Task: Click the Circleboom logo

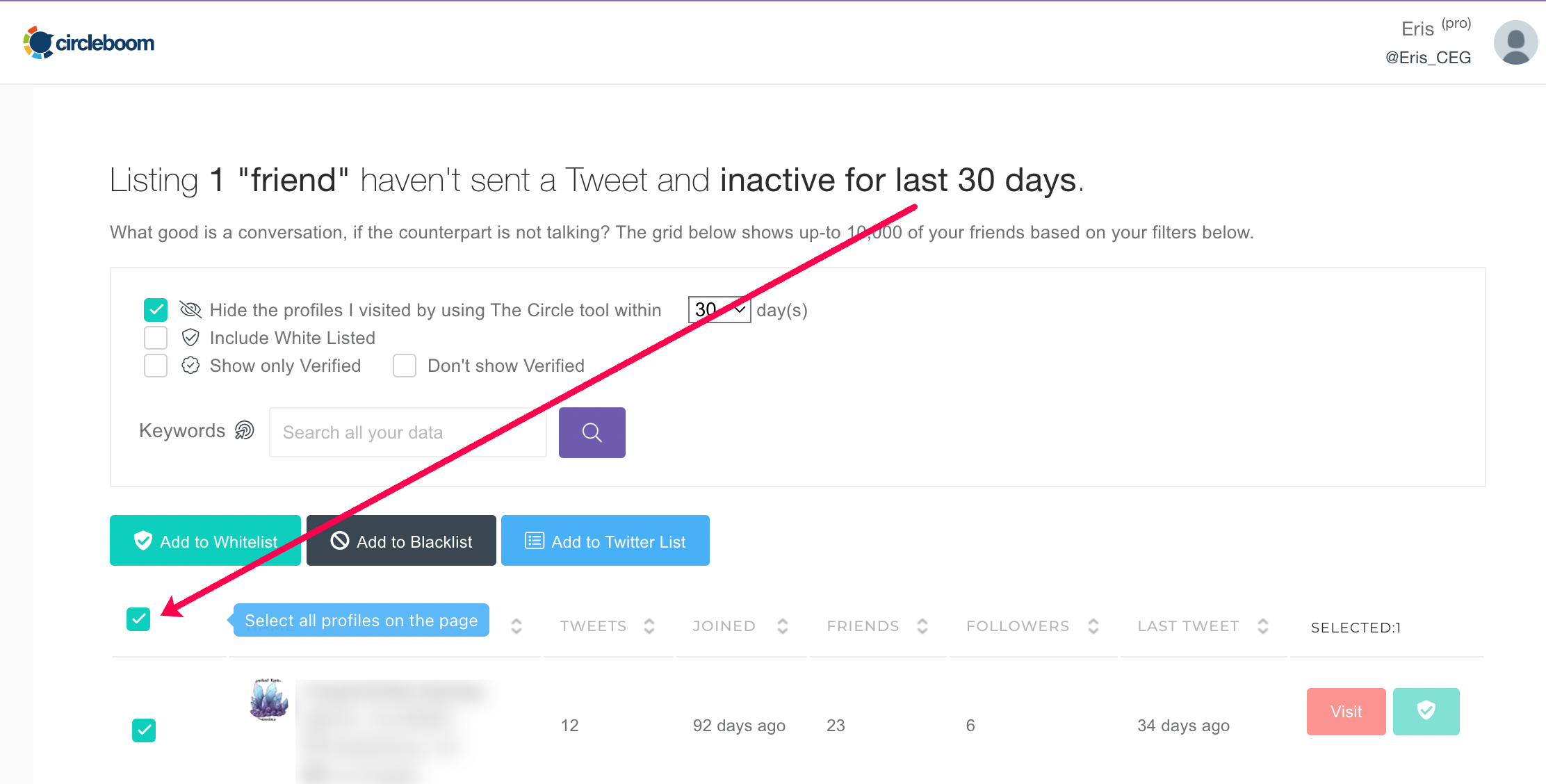Action: [x=89, y=43]
